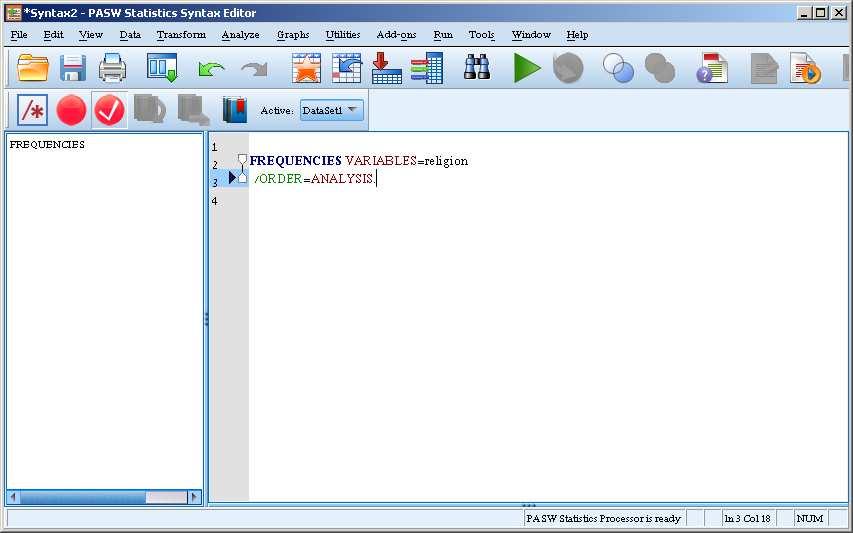The width and height of the screenshot is (853, 533).
Task: Run selection with the green play arrow
Action: point(527,68)
